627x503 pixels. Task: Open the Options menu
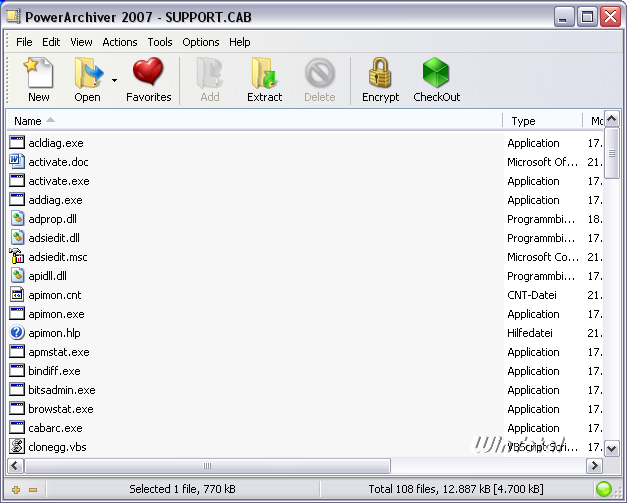pos(201,42)
